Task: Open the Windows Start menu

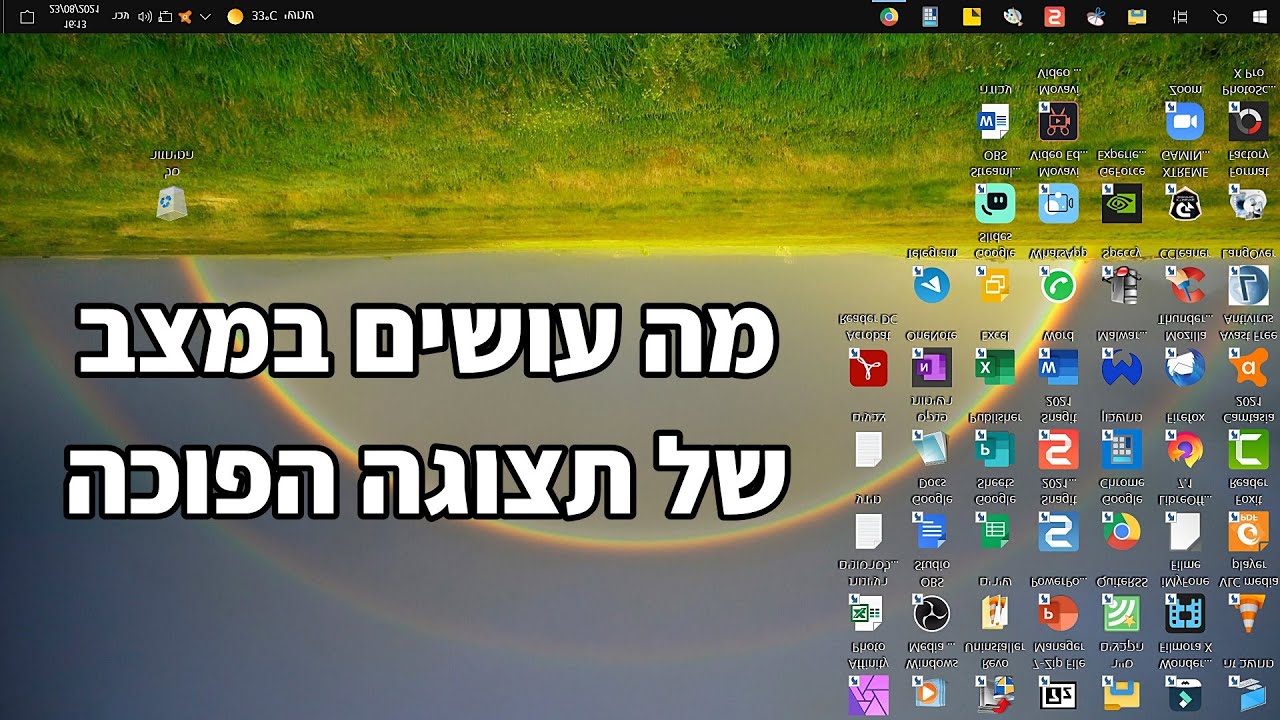Action: (x=1258, y=16)
